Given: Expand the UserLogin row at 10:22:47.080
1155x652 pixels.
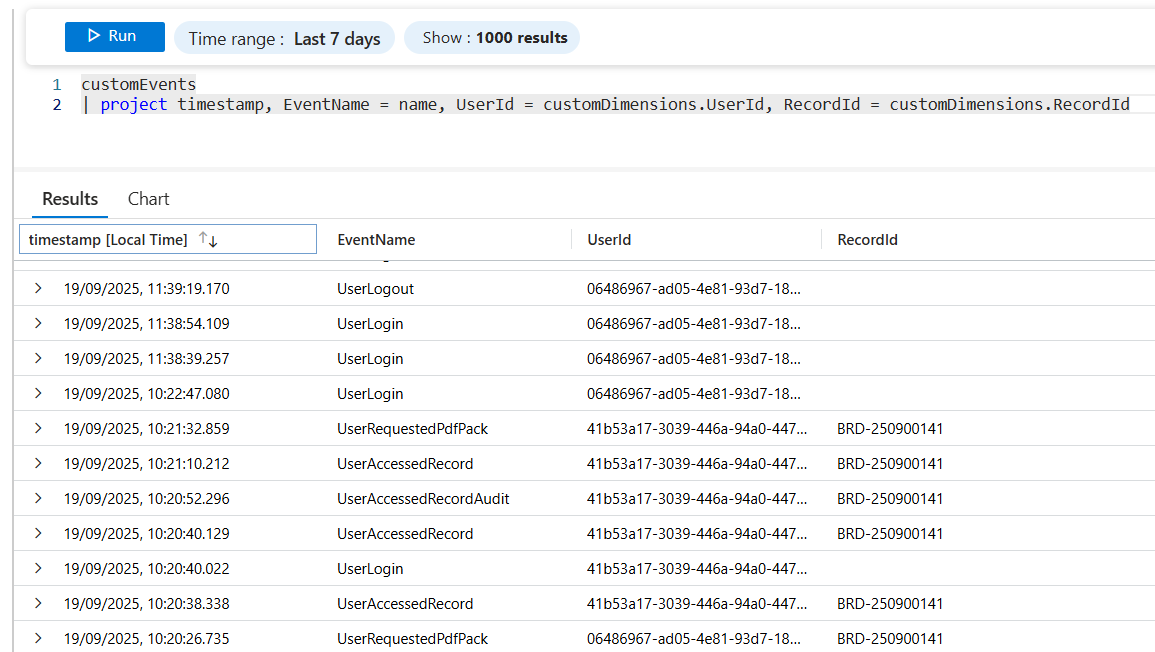Looking at the screenshot, I should pyautogui.click(x=38, y=394).
